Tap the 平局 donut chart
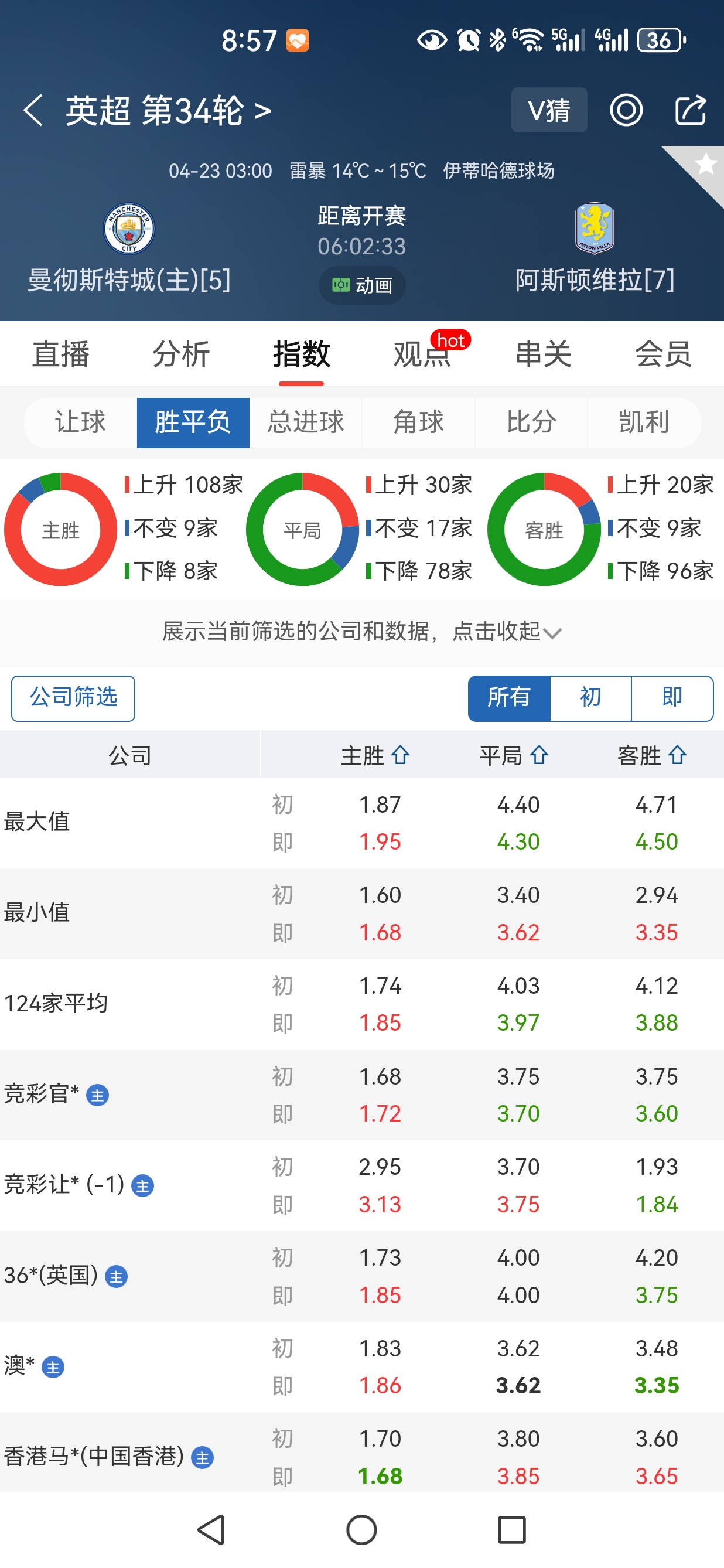 pos(302,530)
